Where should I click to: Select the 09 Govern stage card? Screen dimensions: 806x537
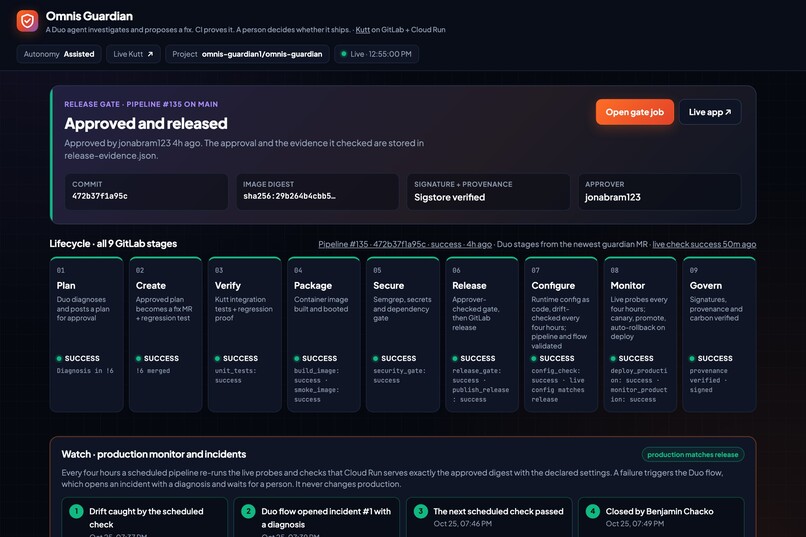point(720,335)
